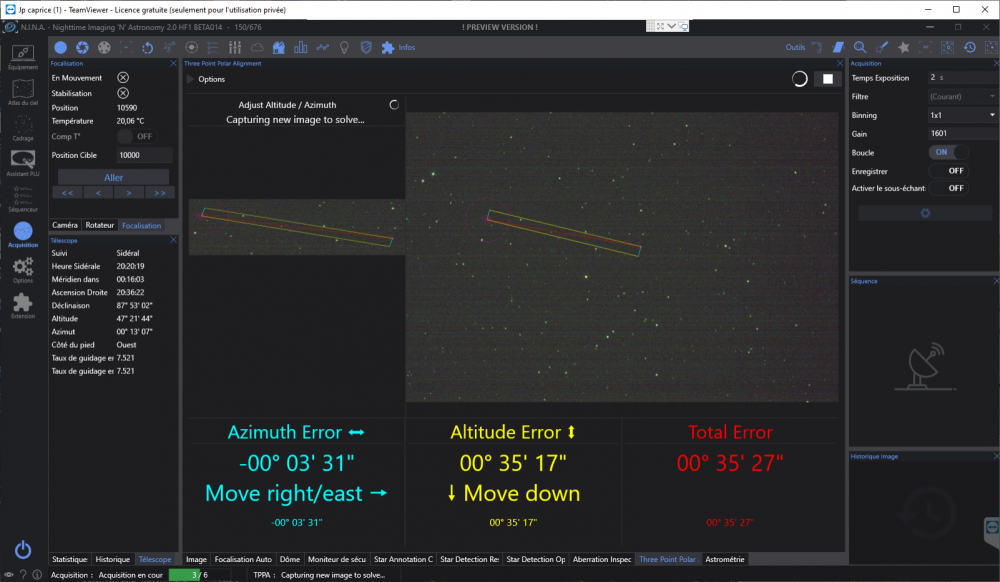This screenshot has height=582, width=1000.
Task: Click the Aller focuser button
Action: pos(114,177)
